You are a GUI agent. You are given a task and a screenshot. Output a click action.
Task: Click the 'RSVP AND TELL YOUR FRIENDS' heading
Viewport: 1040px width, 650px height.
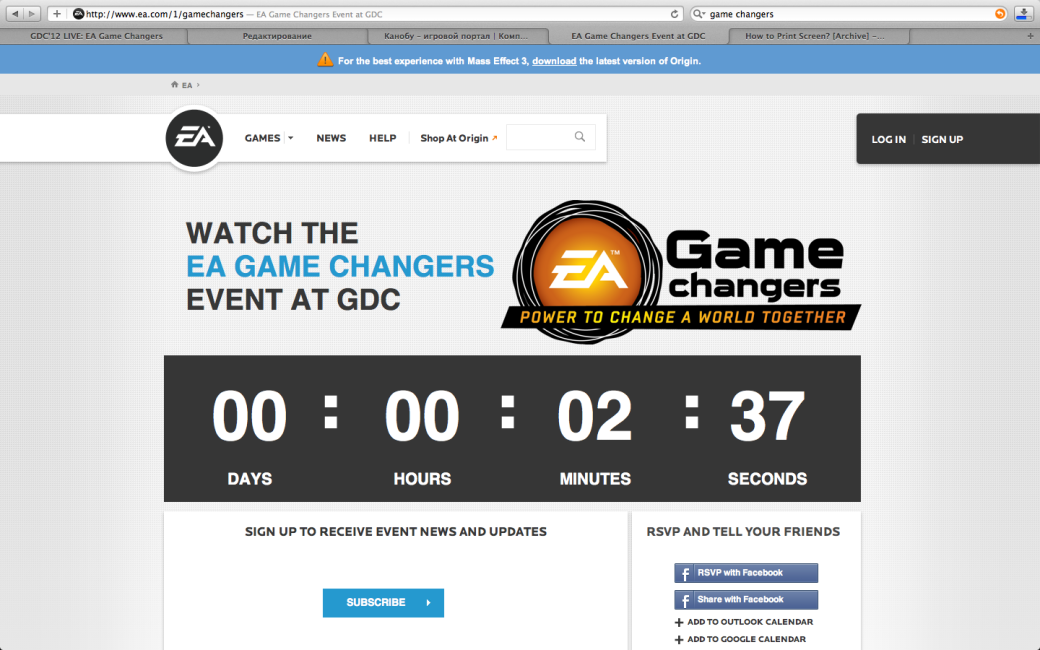pyautogui.click(x=744, y=531)
